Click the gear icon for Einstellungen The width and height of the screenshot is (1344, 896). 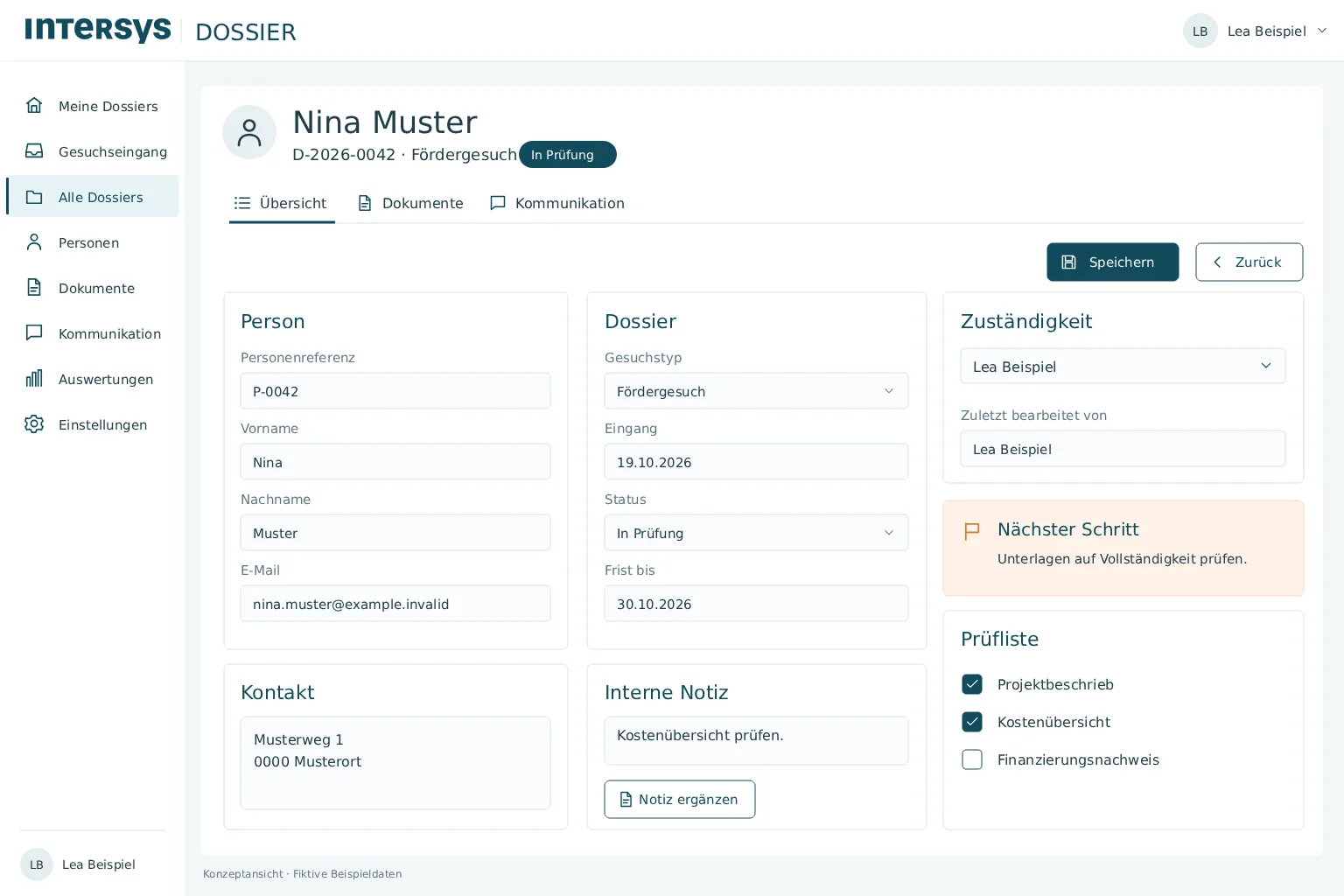34,424
